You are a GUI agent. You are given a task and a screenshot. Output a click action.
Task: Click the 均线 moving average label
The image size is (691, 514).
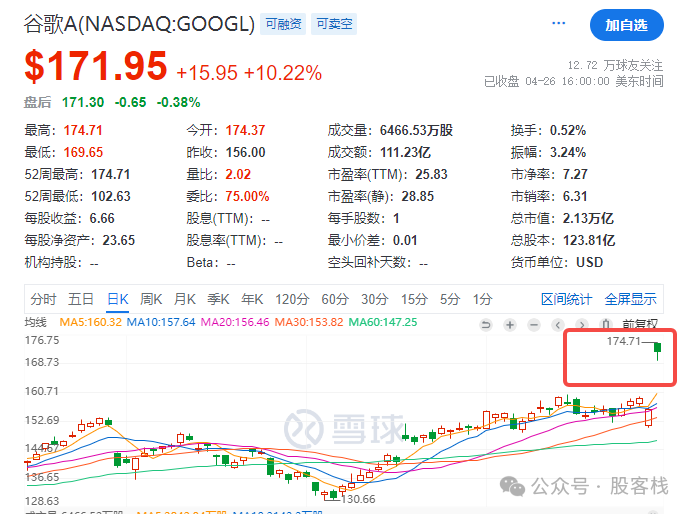(35, 322)
